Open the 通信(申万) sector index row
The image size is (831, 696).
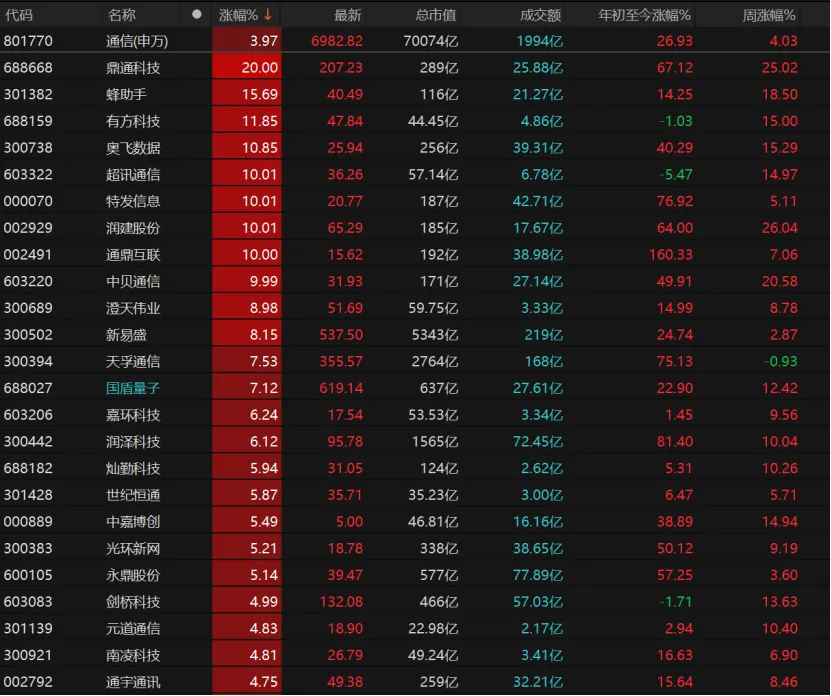[135, 41]
